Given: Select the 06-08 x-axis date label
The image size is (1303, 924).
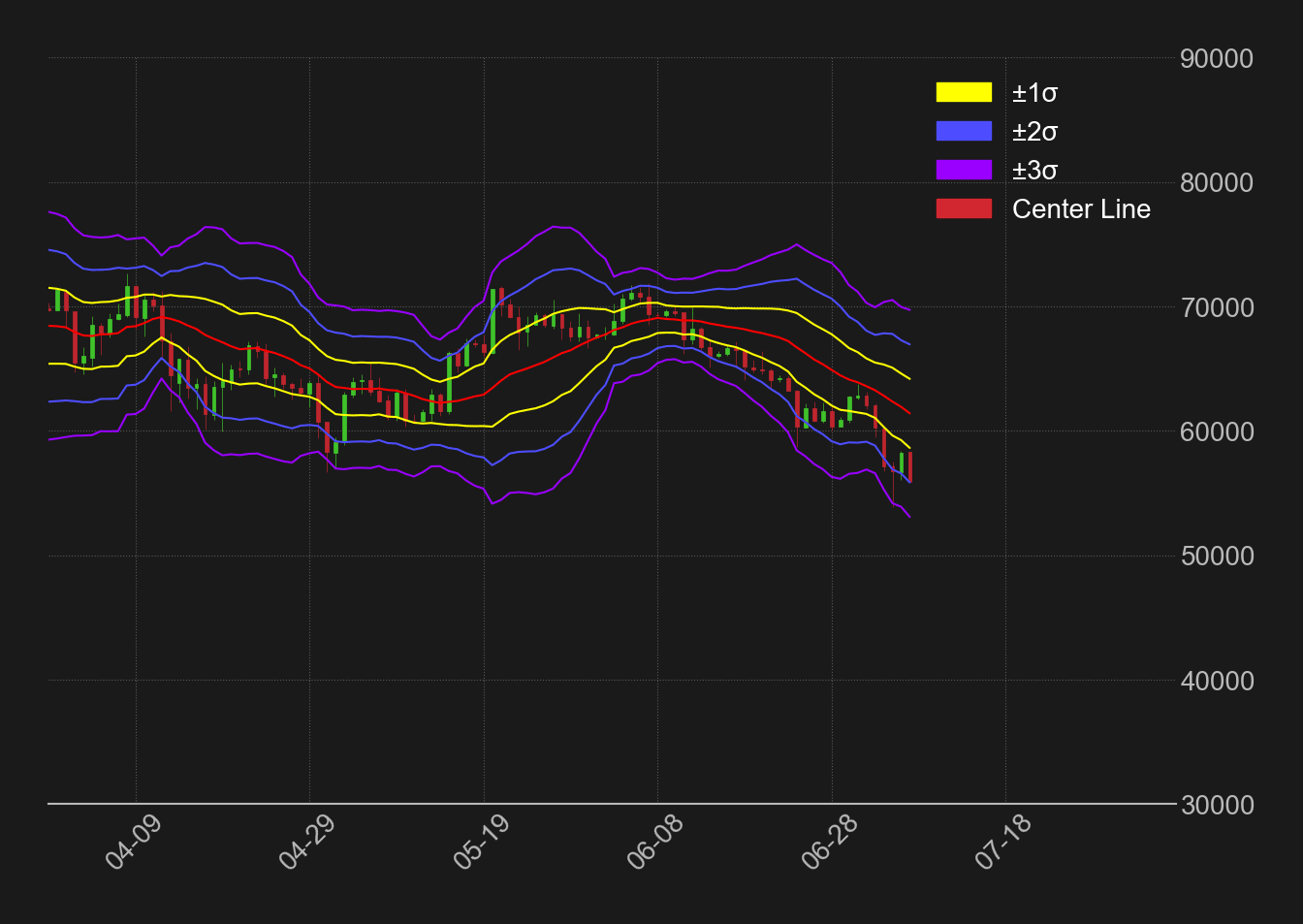Looking at the screenshot, I should point(655,842).
